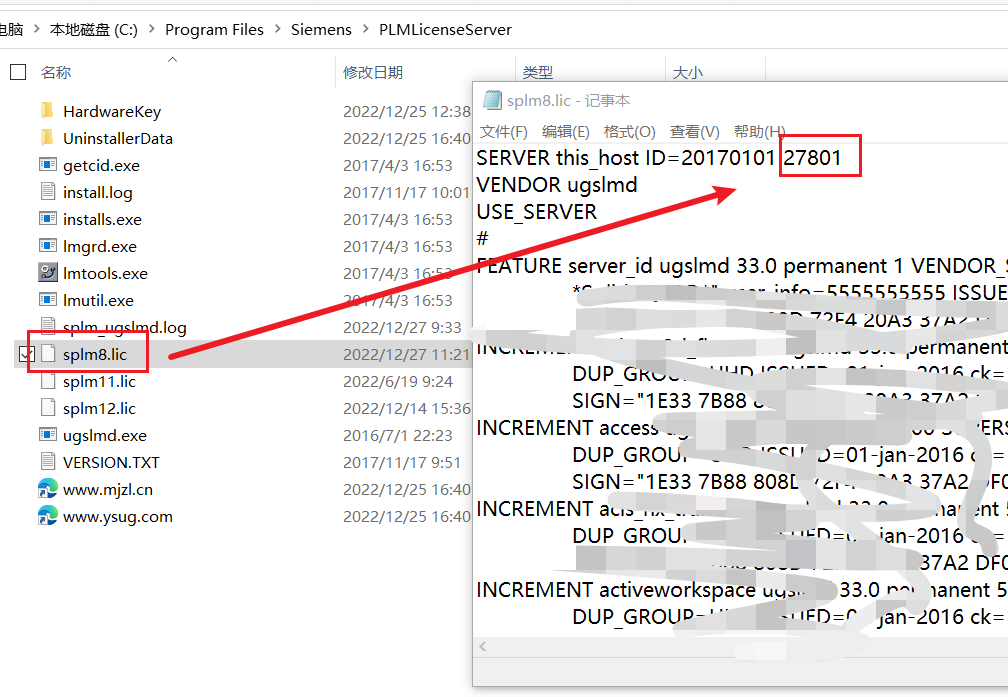
Task: Open the 格式(O) menu in Notepad
Action: (x=629, y=132)
